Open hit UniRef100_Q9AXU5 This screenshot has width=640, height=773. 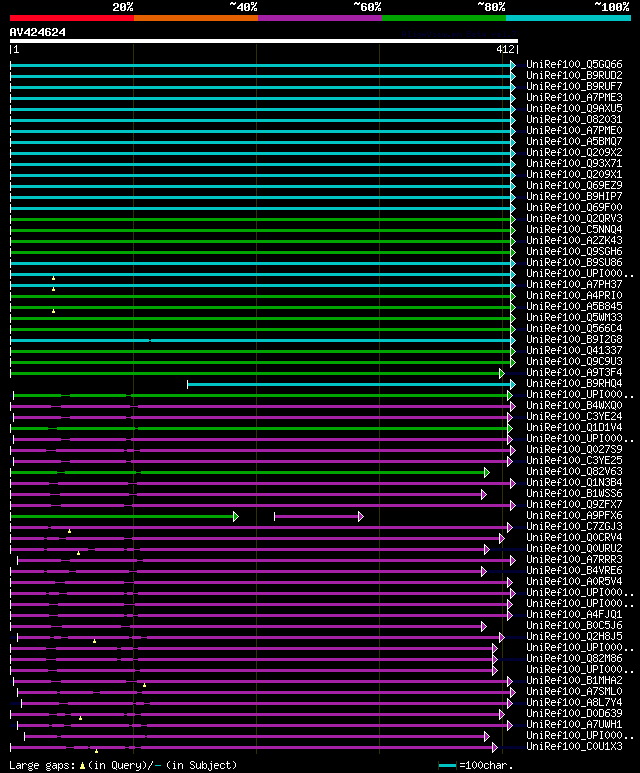pyautogui.click(x=574, y=108)
